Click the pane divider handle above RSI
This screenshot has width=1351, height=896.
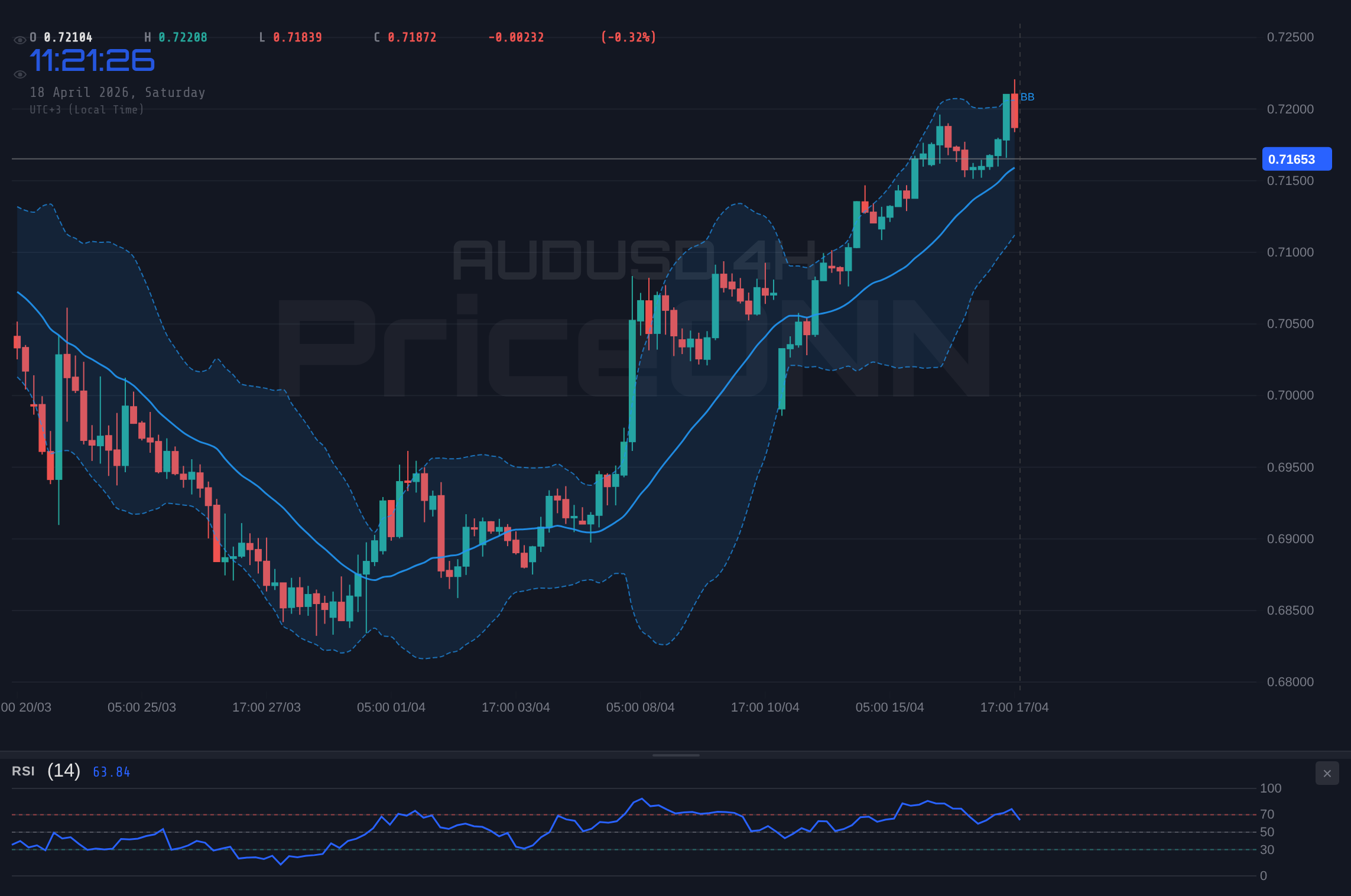[x=675, y=755]
